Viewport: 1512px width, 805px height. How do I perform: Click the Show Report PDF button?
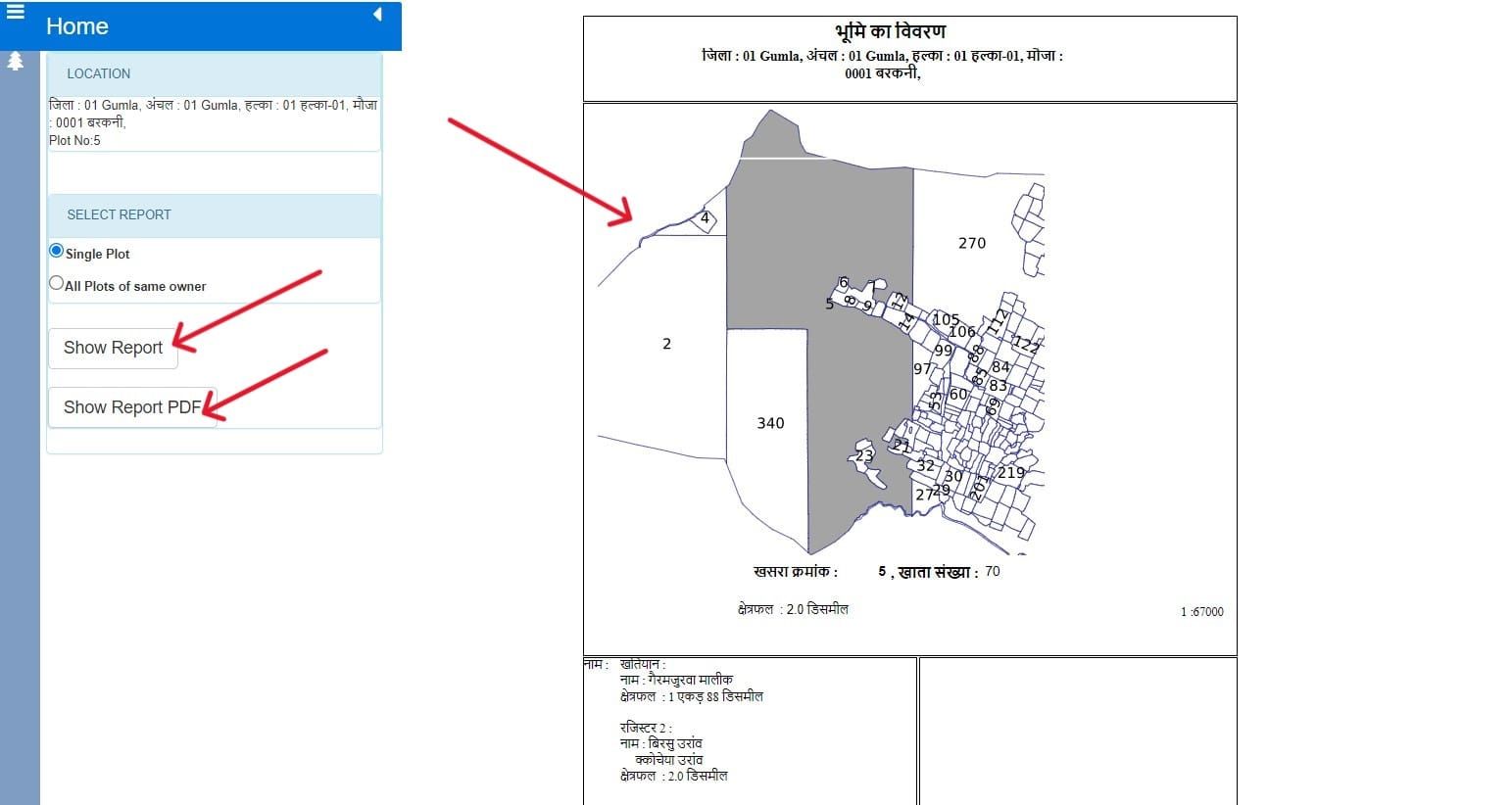[x=132, y=407]
